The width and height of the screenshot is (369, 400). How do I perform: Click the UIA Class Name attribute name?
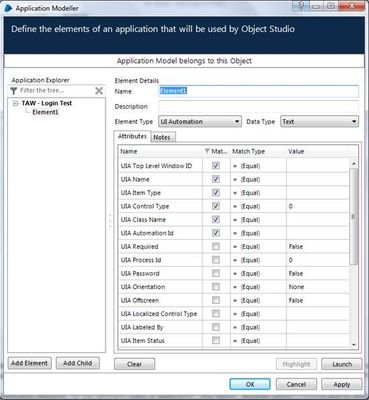point(143,220)
